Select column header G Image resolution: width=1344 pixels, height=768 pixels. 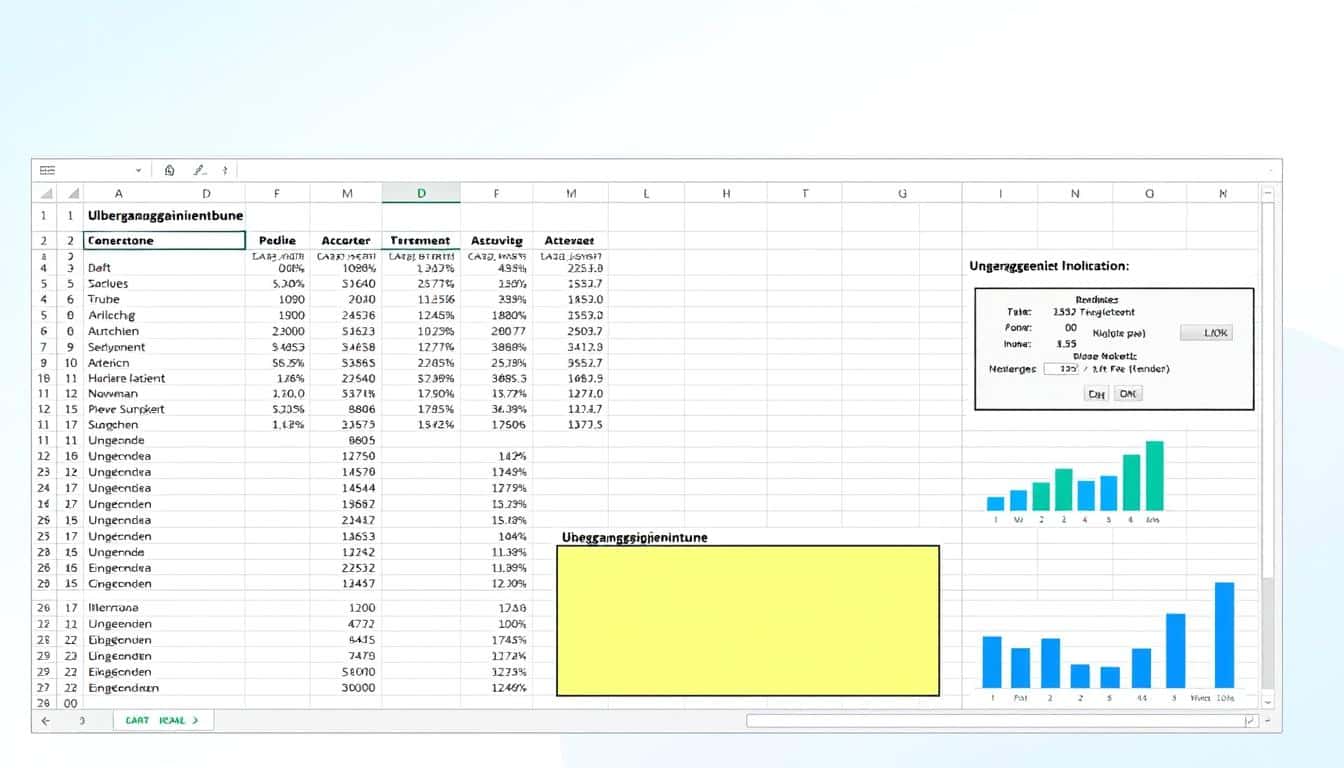(x=902, y=194)
